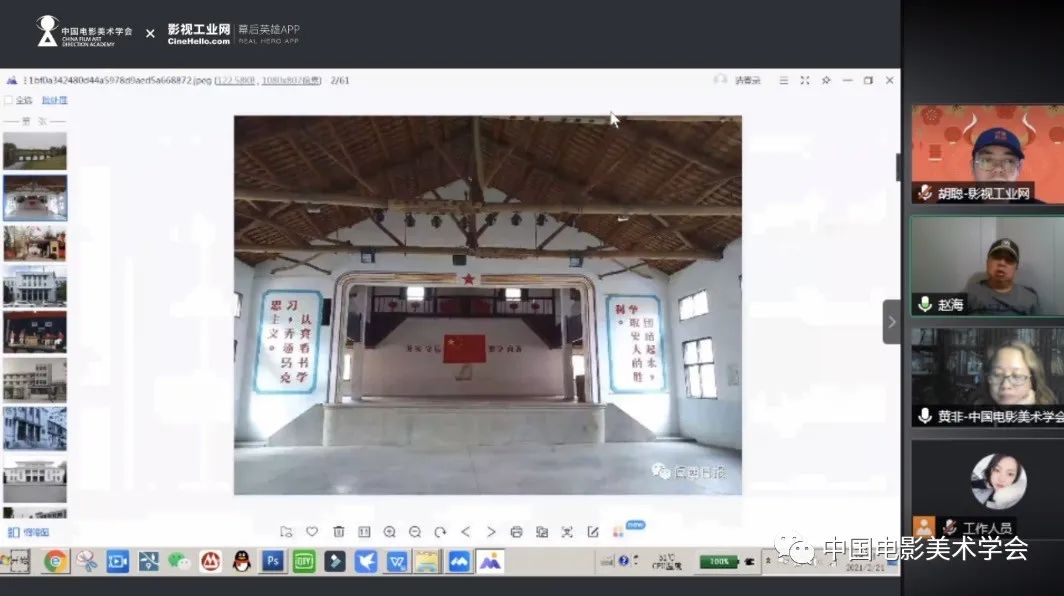The width and height of the screenshot is (1064, 596).
Task: Click the blue link next to select-all
Action: (54, 101)
